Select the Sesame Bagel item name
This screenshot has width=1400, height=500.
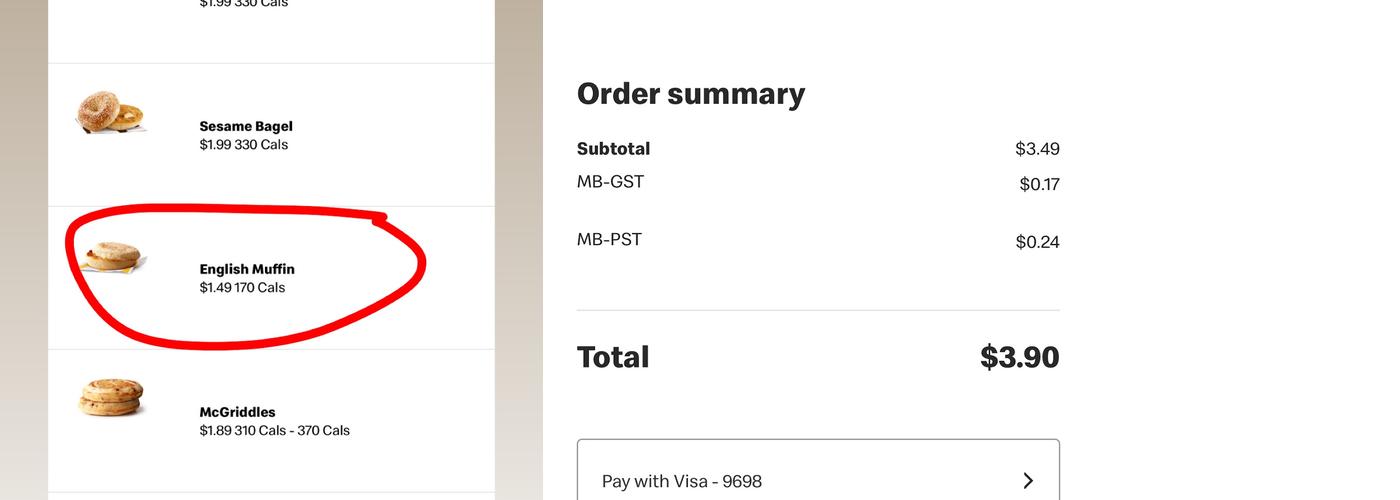(246, 127)
